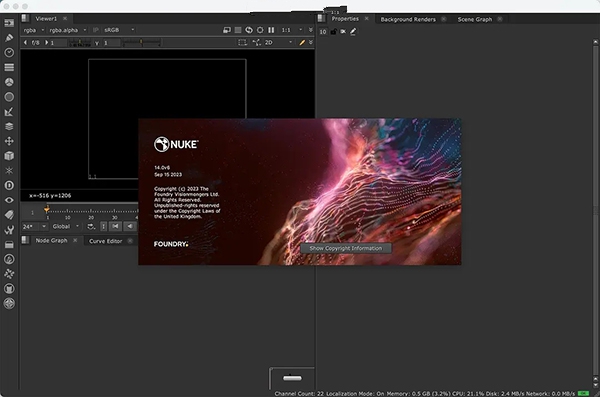
Task: Open the 1:1 zoom dropdown
Action: [292, 30]
